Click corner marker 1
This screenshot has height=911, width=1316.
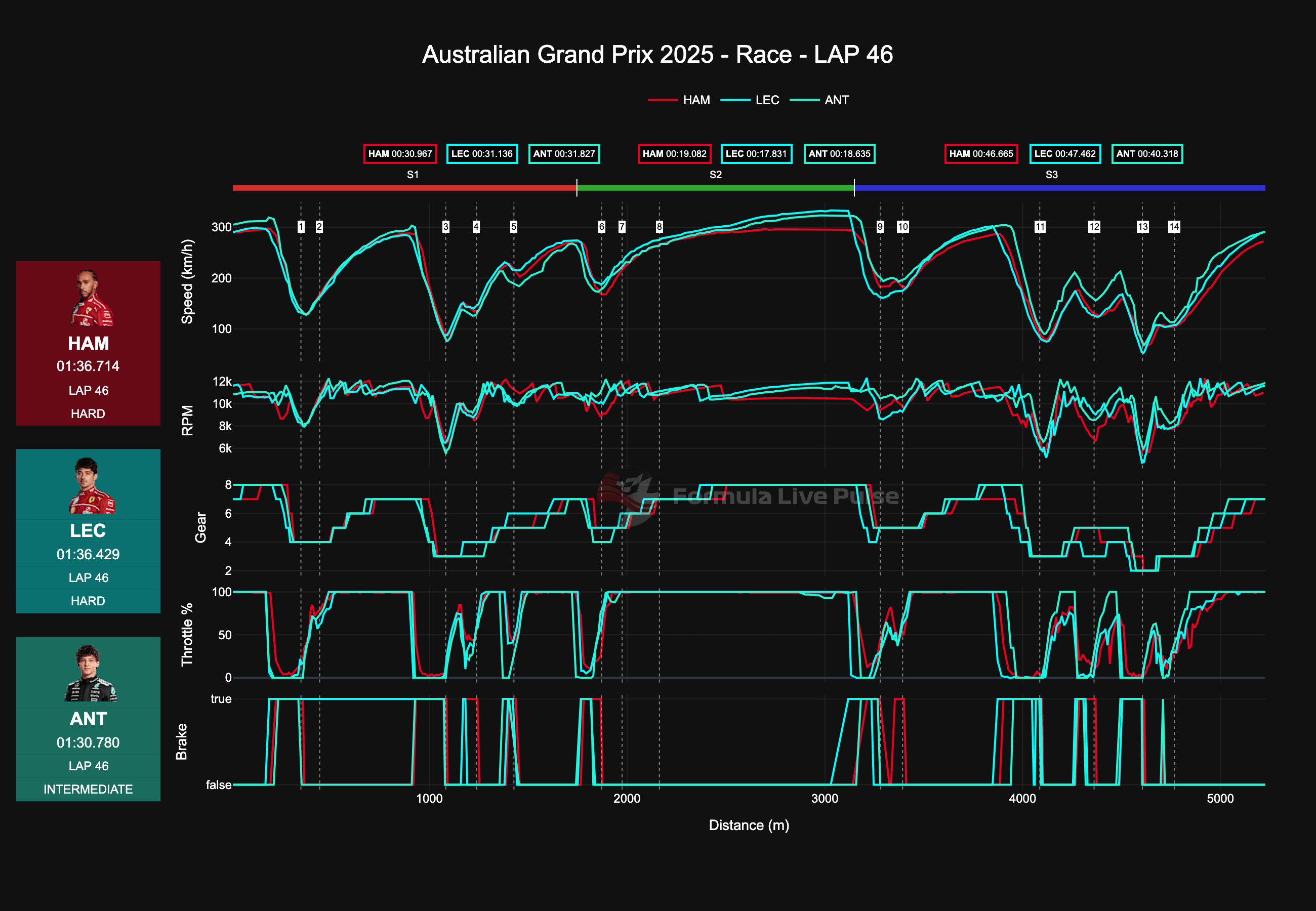301,227
